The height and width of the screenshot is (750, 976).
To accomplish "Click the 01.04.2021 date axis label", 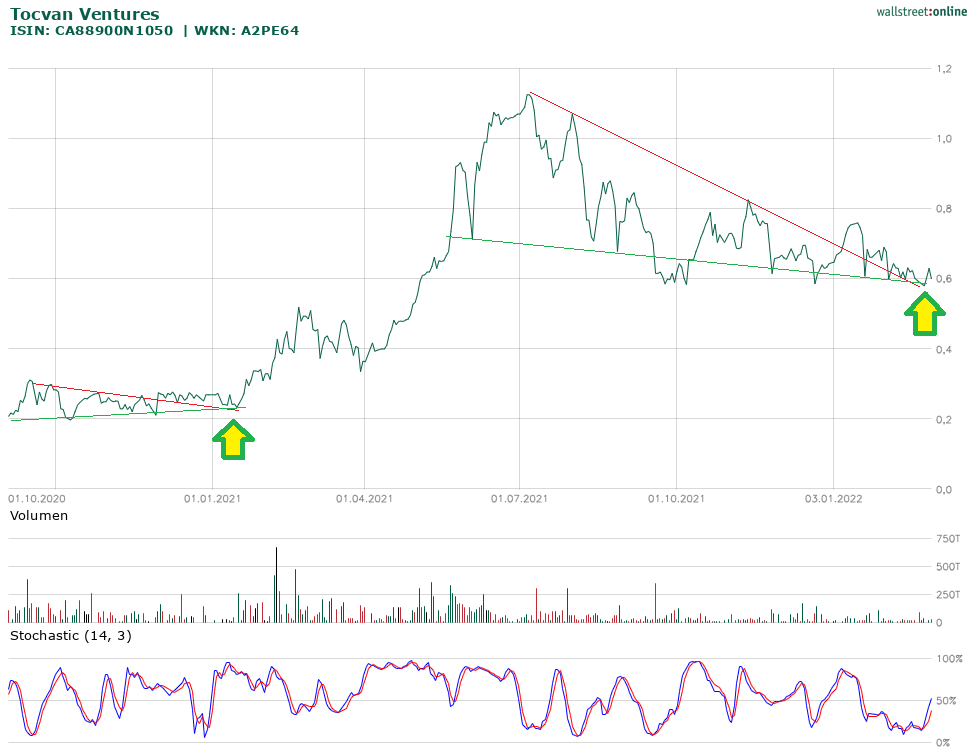I will click(x=364, y=499).
